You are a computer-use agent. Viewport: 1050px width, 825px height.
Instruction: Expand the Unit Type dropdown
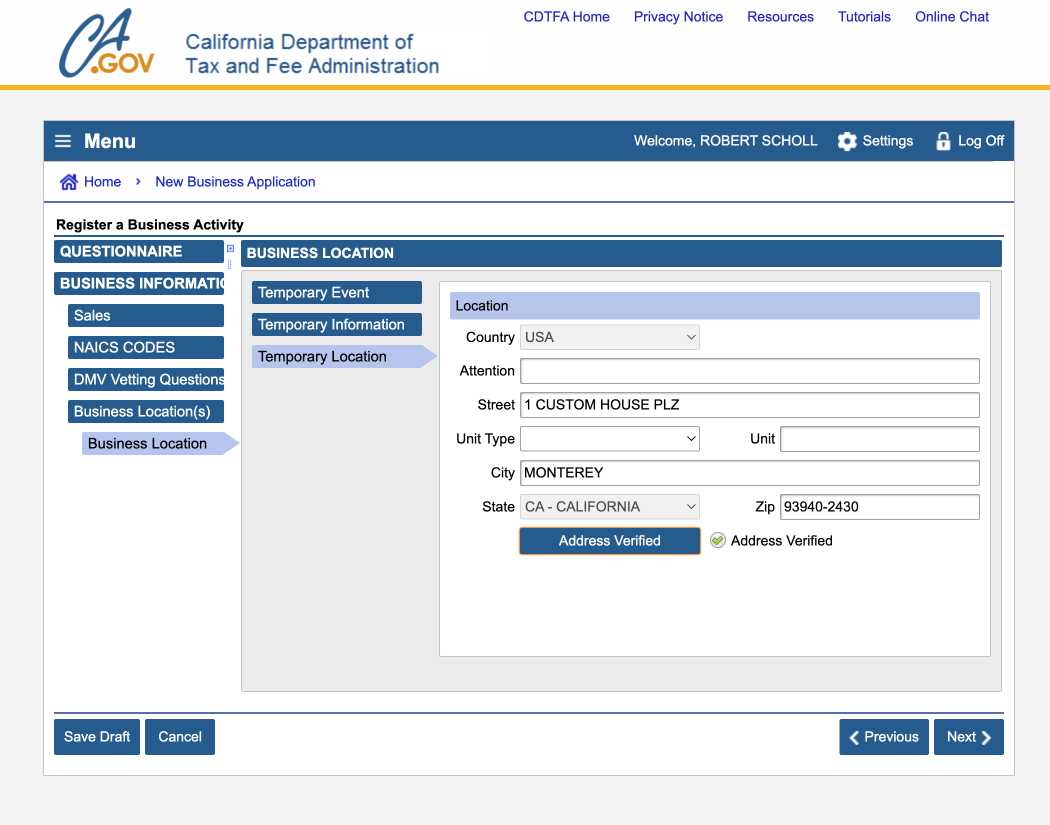click(609, 439)
